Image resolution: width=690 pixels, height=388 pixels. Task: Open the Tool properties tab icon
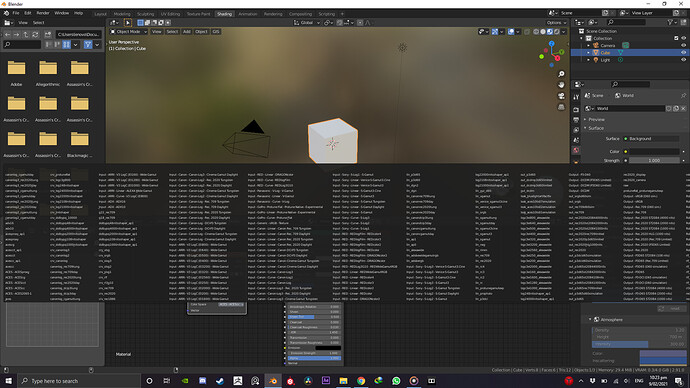(576, 97)
